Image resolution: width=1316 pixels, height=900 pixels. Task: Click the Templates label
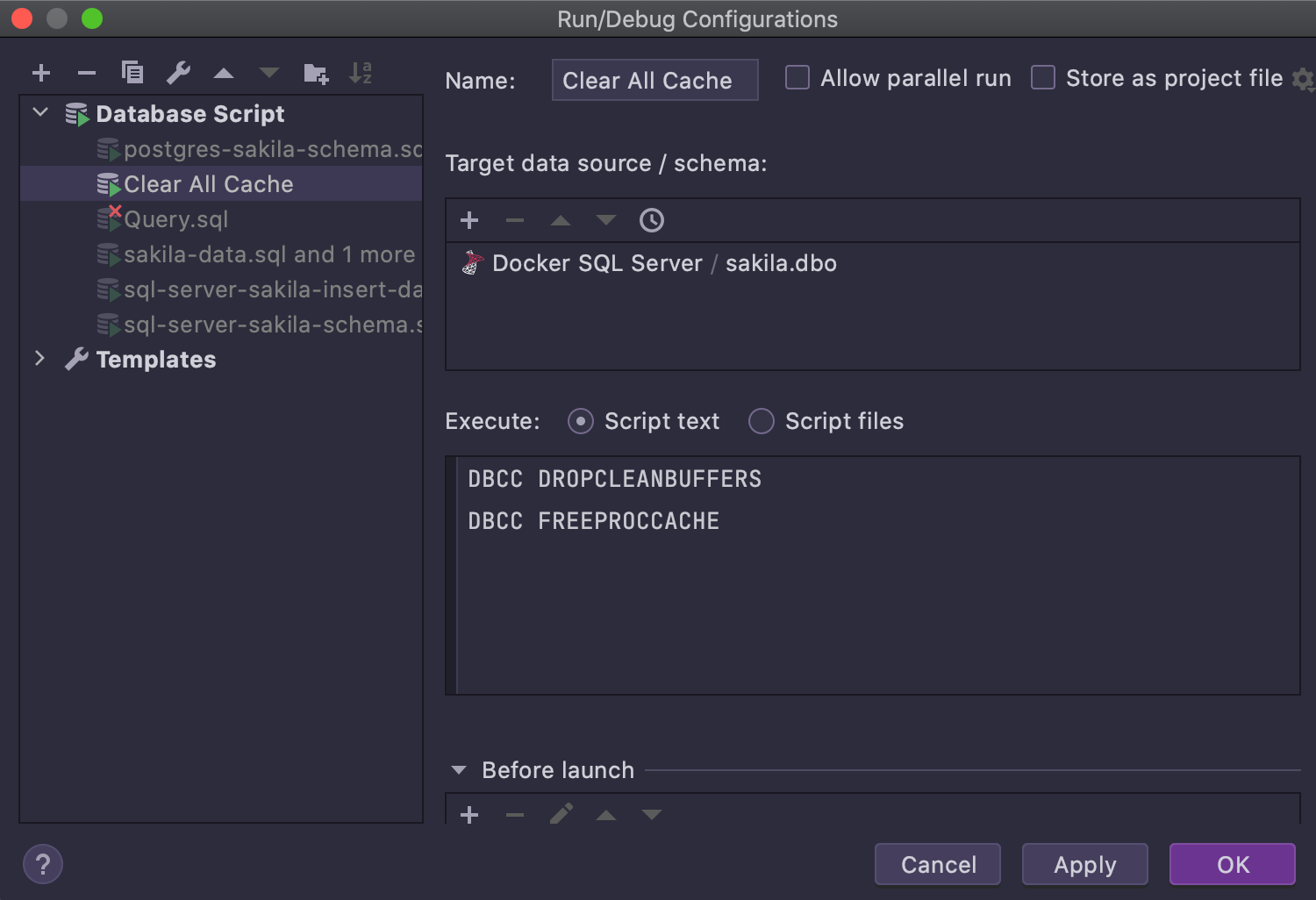pyautogui.click(x=156, y=360)
